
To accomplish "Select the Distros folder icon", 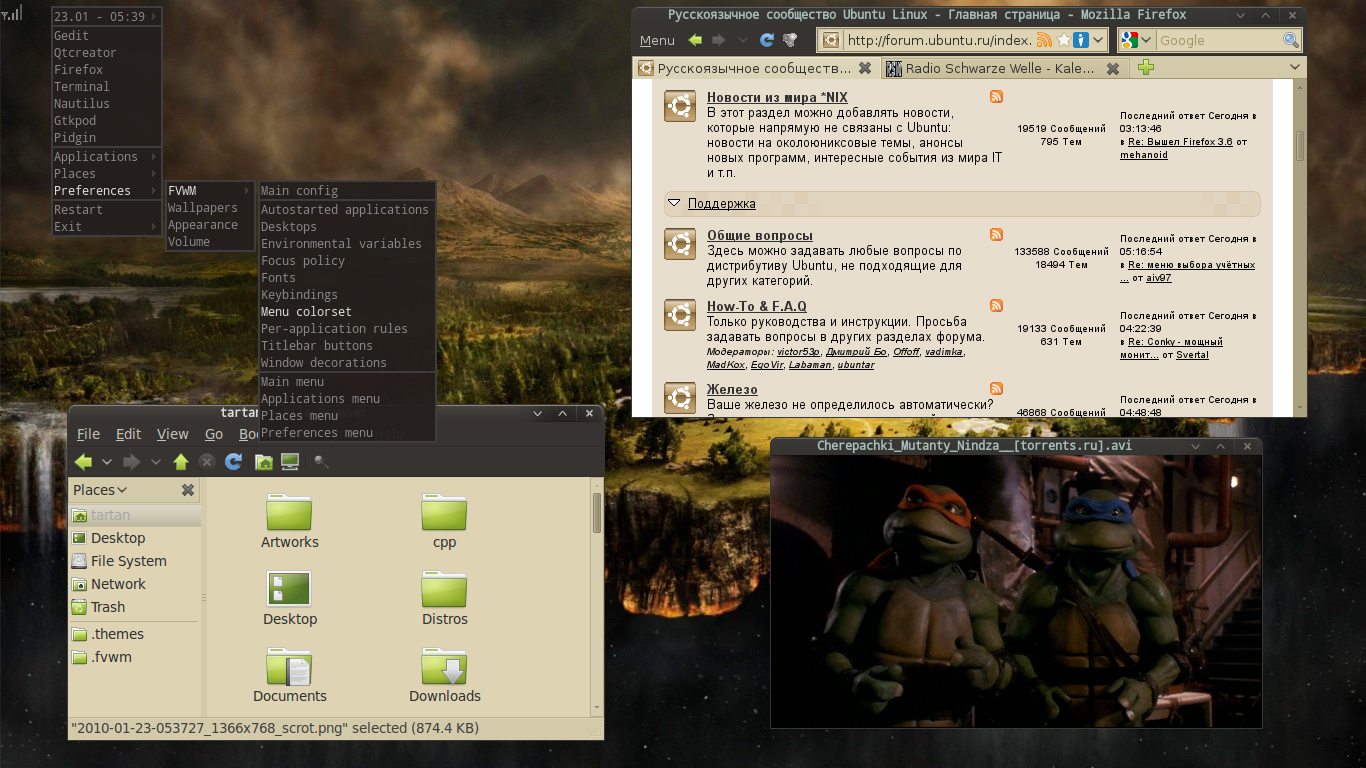I will [444, 589].
